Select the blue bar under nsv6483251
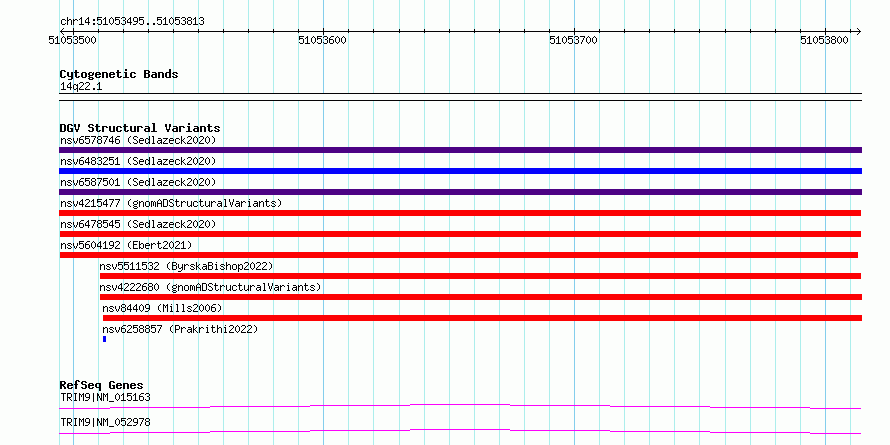The width and height of the screenshot is (890, 445). click(x=460, y=171)
